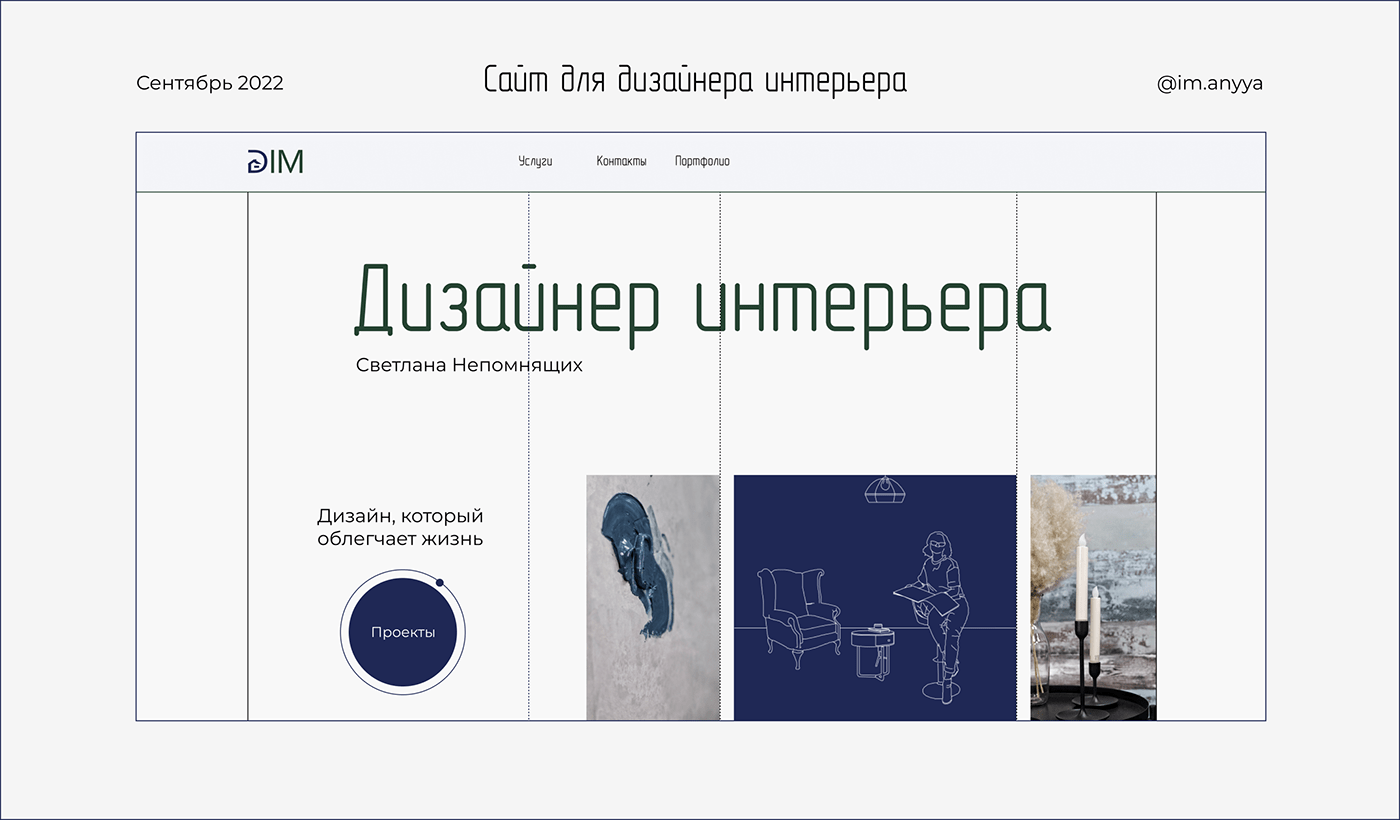The height and width of the screenshot is (820, 1400).
Task: Open the Услуги menu item
Action: point(535,161)
